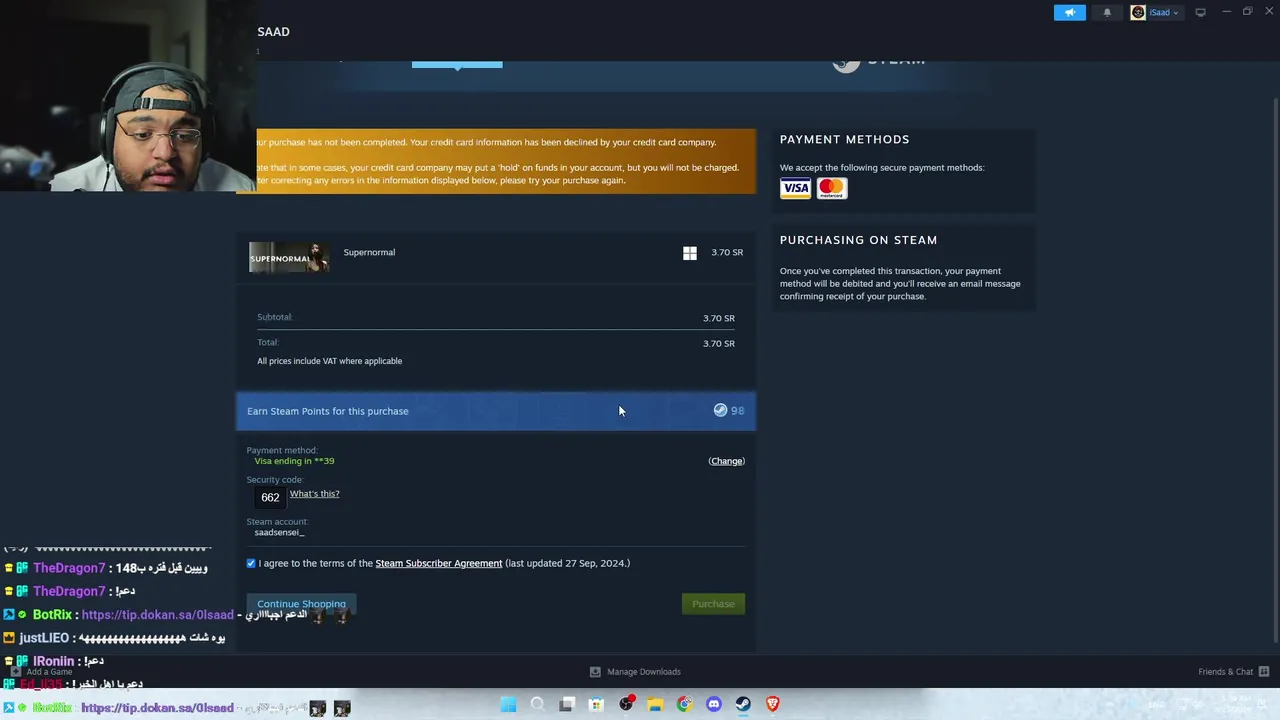Open Brave browser from the taskbar
Image resolution: width=1280 pixels, height=720 pixels.
coord(772,705)
